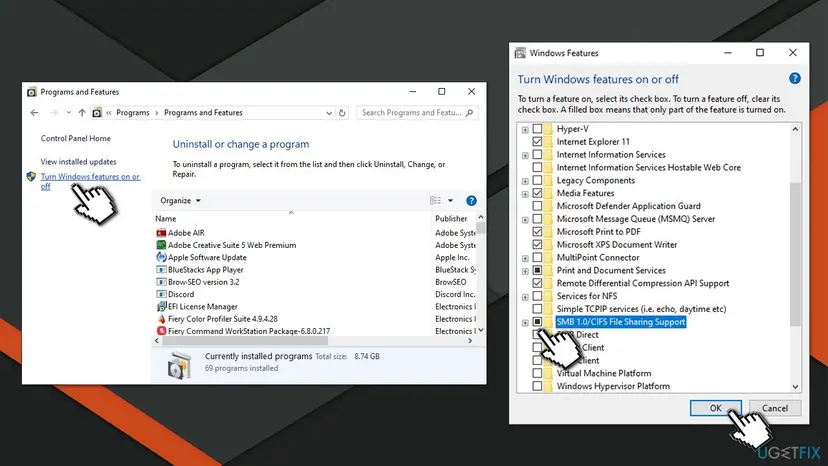Click the Windows Features title bar icon

(521, 53)
